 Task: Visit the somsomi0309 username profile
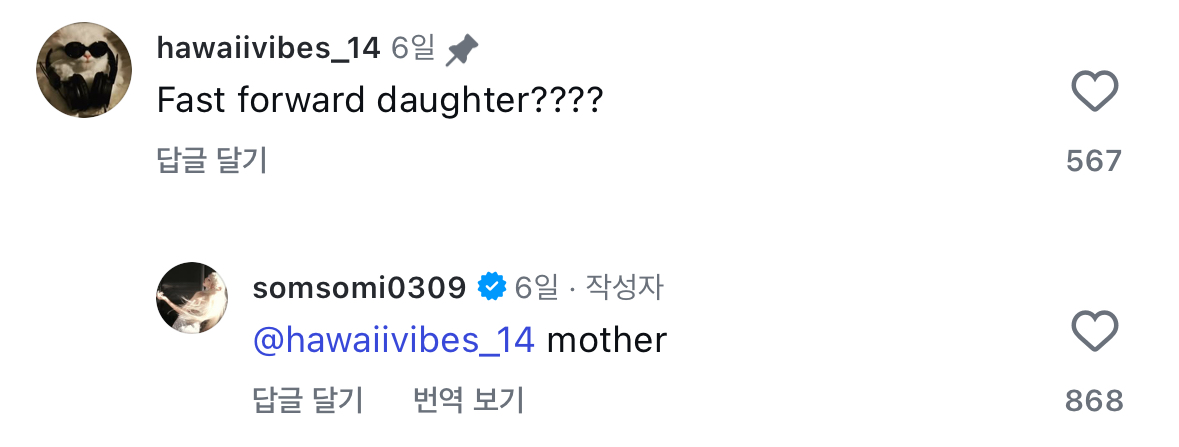coord(359,288)
